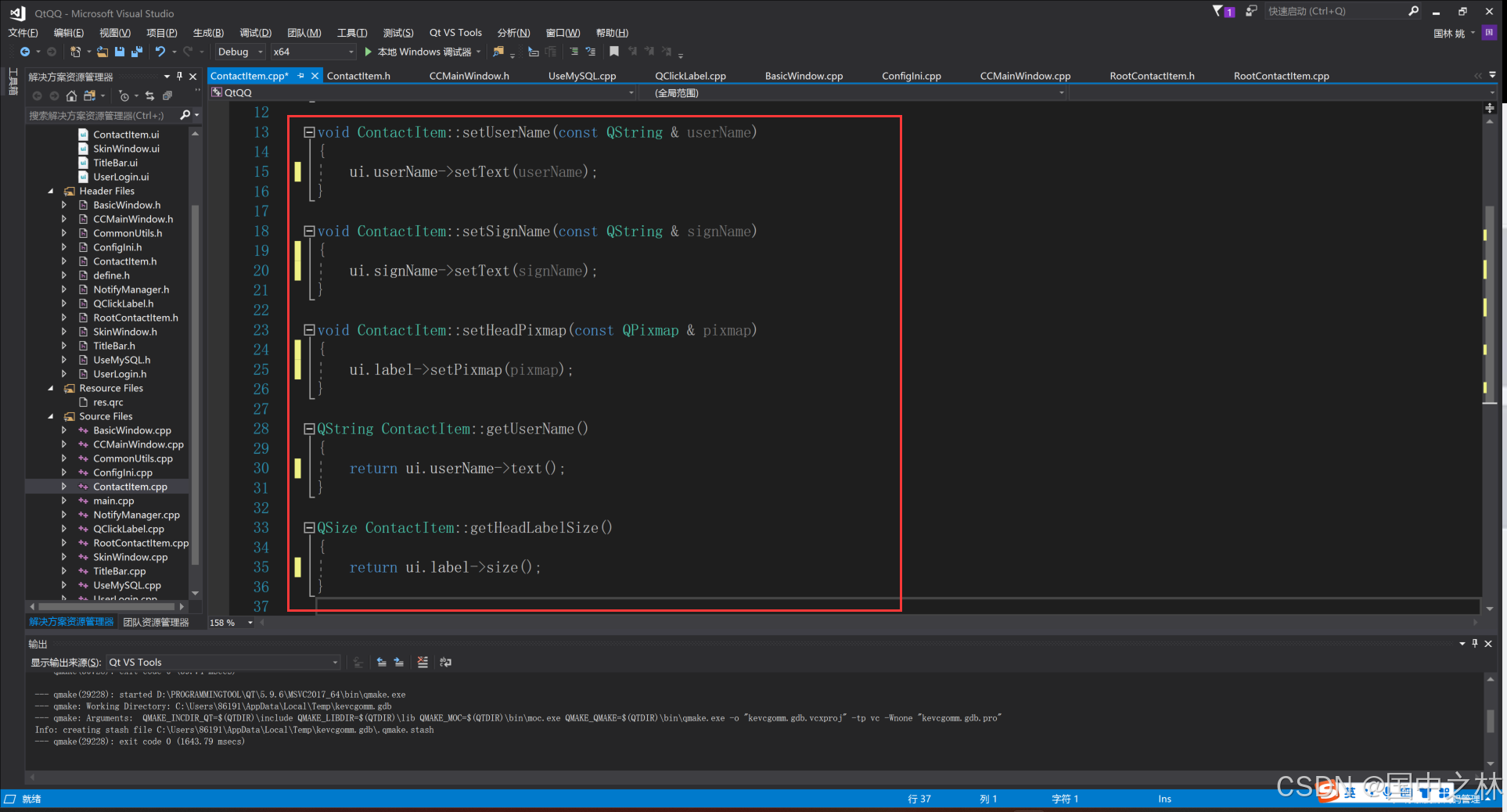The height and width of the screenshot is (812, 1507).
Task: Toggle word wrap in Output window
Action: [x=446, y=662]
